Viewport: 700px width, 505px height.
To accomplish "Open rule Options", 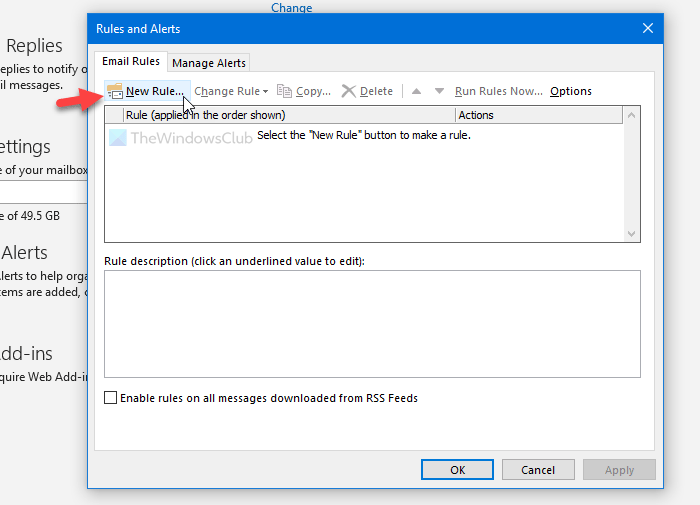I will click(x=571, y=91).
